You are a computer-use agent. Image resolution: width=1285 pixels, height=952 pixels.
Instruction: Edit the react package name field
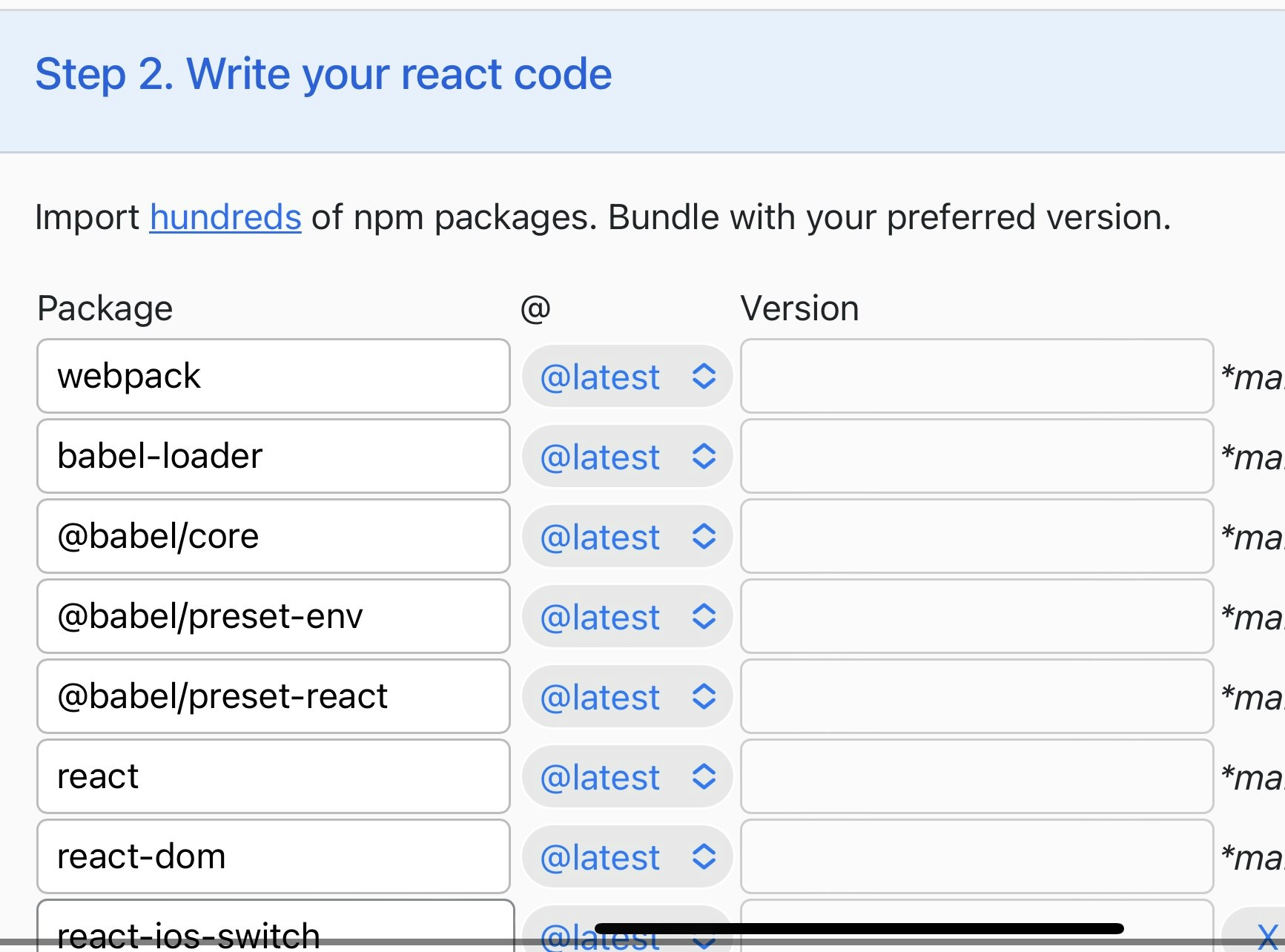point(274,776)
